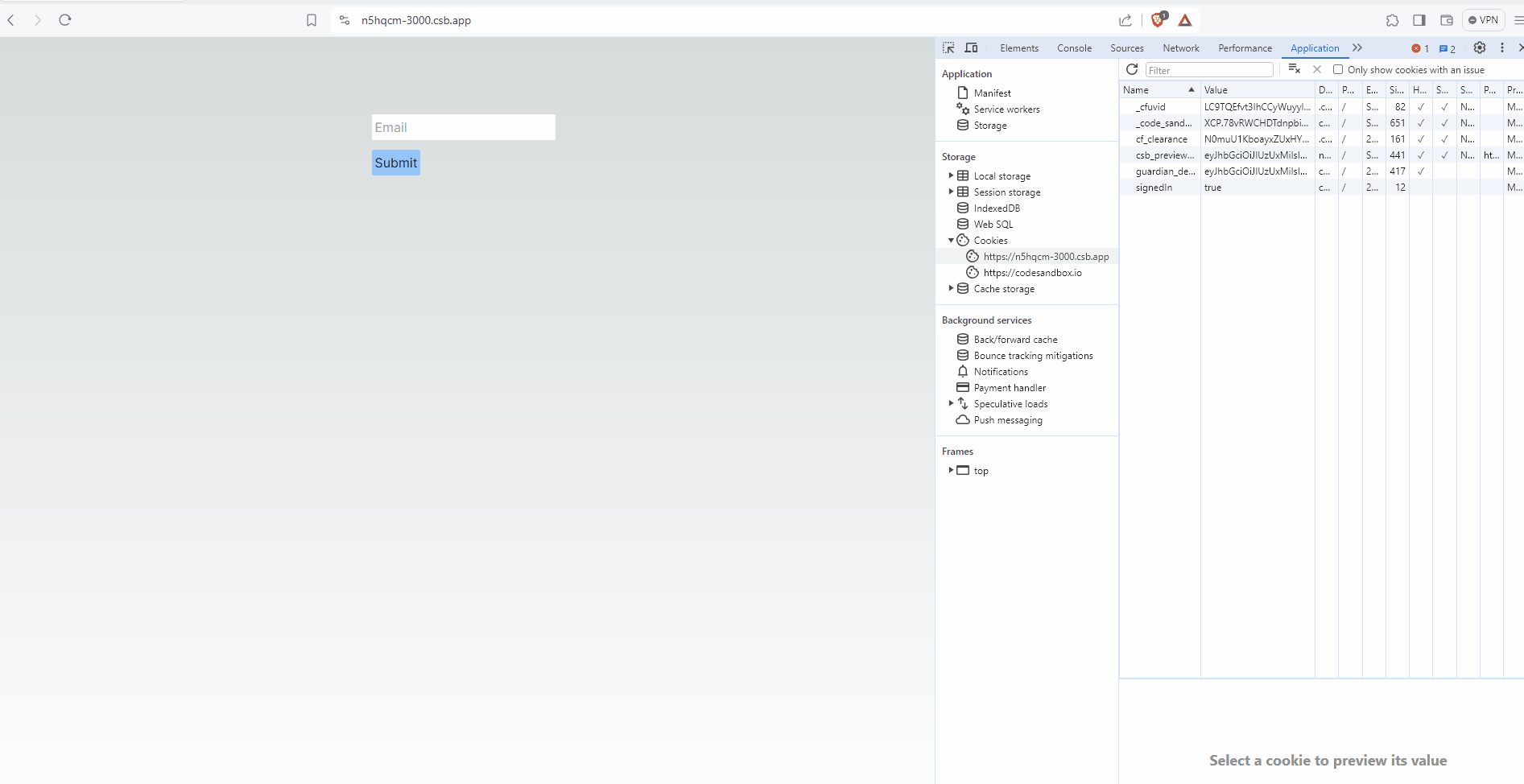The width and height of the screenshot is (1524, 784).
Task: Bookmark this page icon
Action: click(x=312, y=20)
